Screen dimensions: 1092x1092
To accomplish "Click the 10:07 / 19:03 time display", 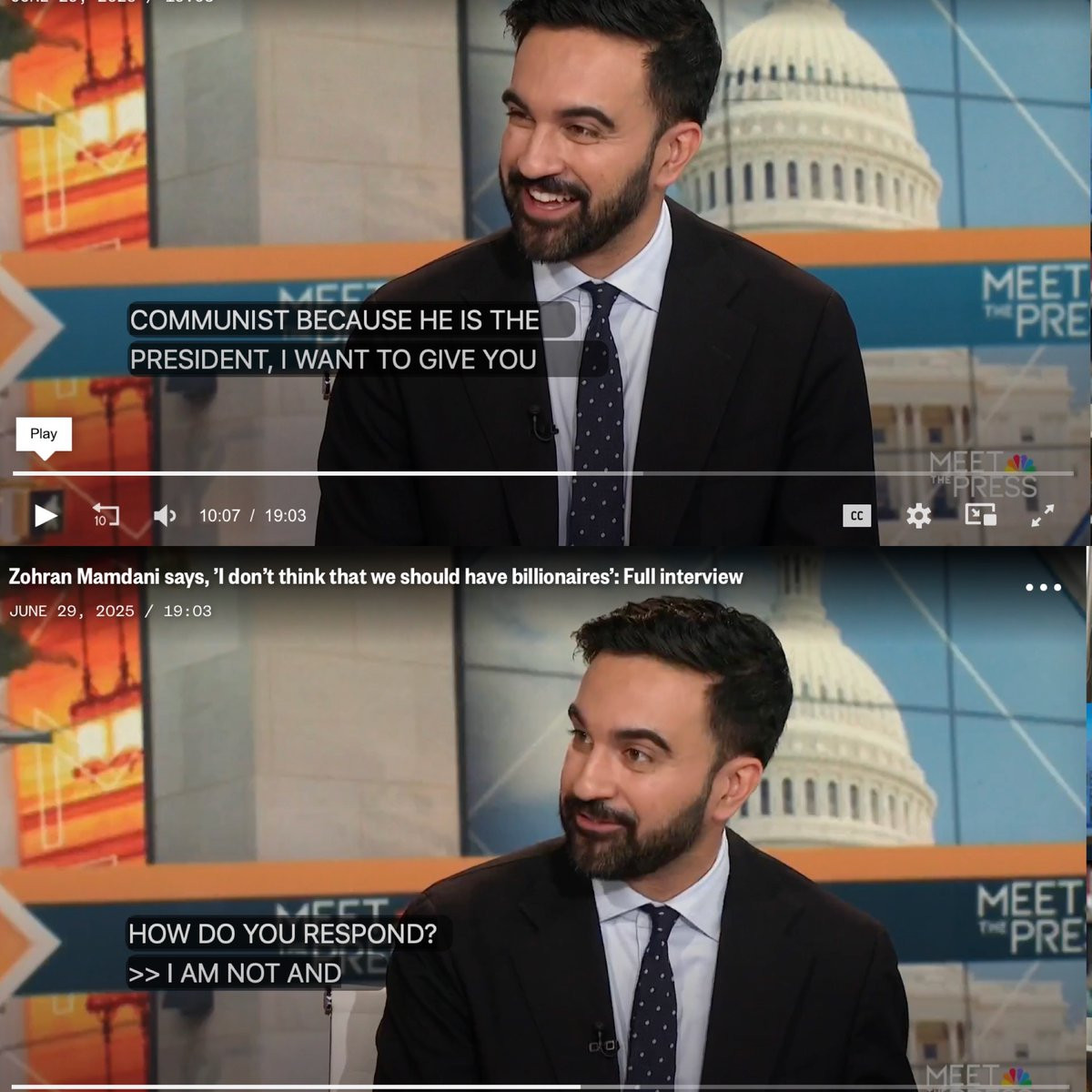I will pos(253,516).
